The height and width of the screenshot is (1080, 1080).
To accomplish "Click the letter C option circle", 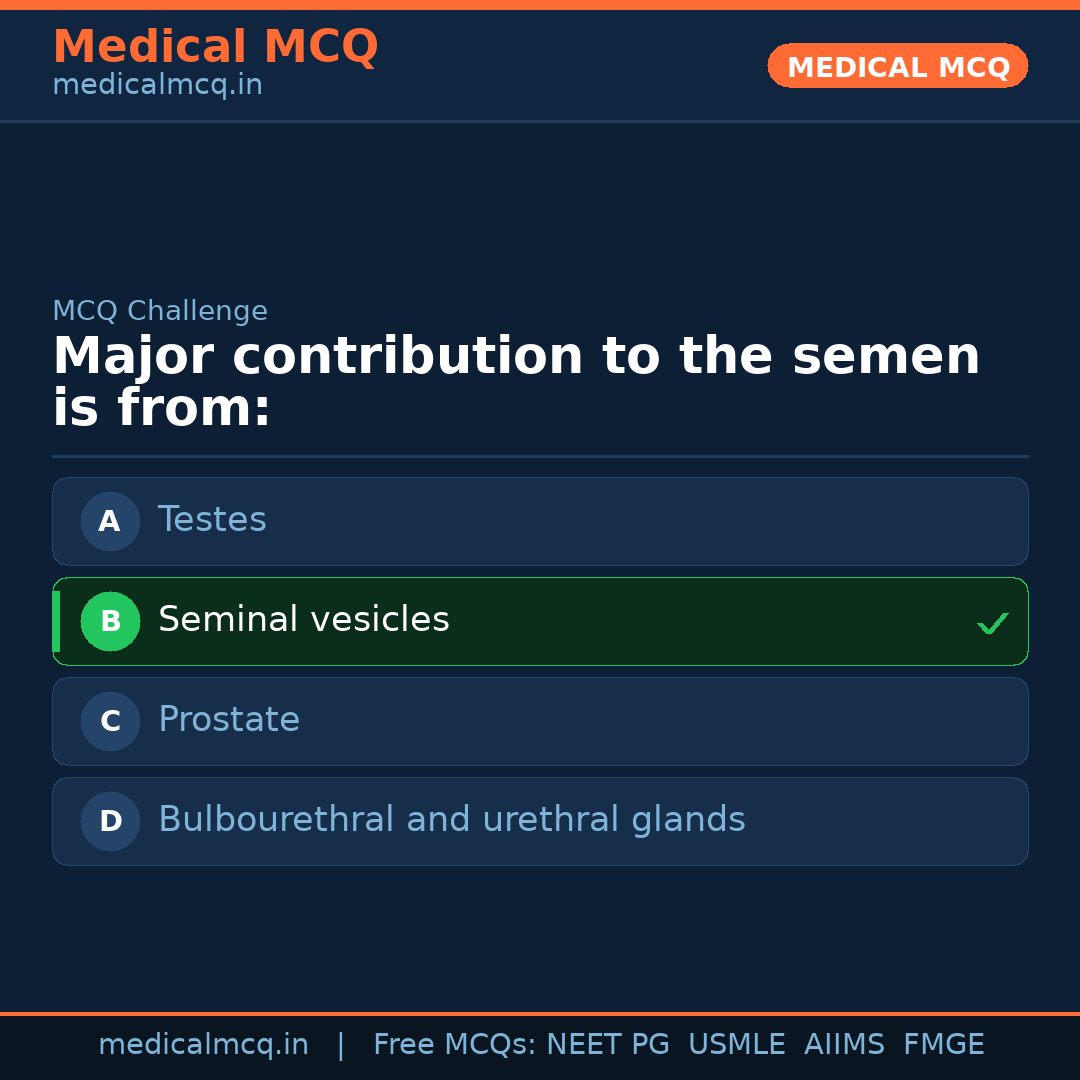I will [110, 721].
